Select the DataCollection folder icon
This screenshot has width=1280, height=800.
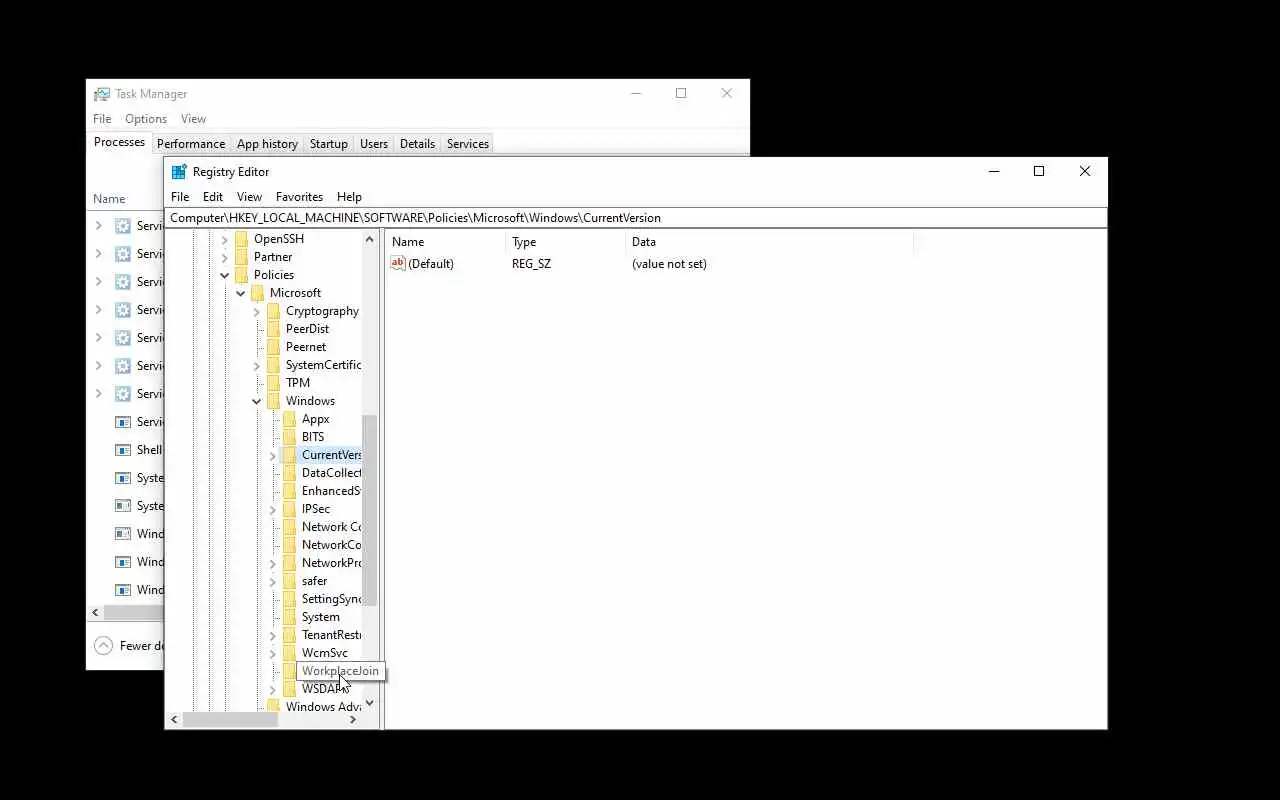(289, 473)
